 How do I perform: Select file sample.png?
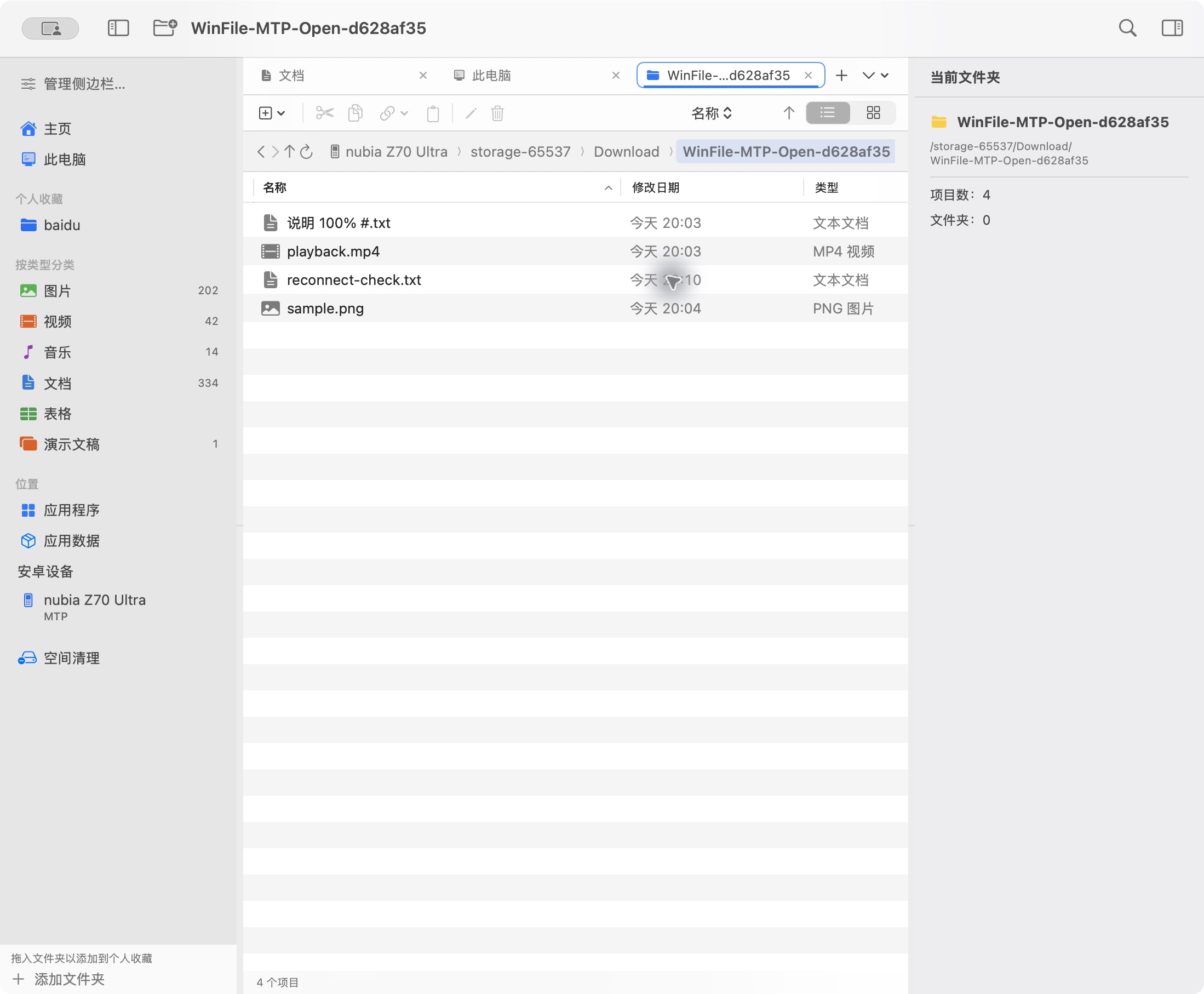tap(575, 309)
